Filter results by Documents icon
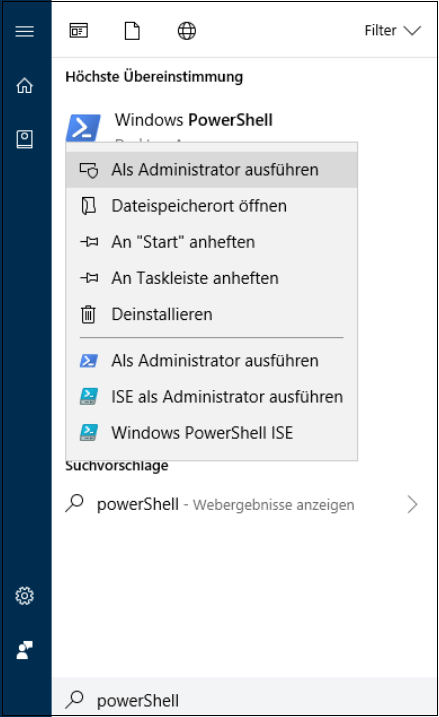The image size is (439, 717). (x=132, y=31)
